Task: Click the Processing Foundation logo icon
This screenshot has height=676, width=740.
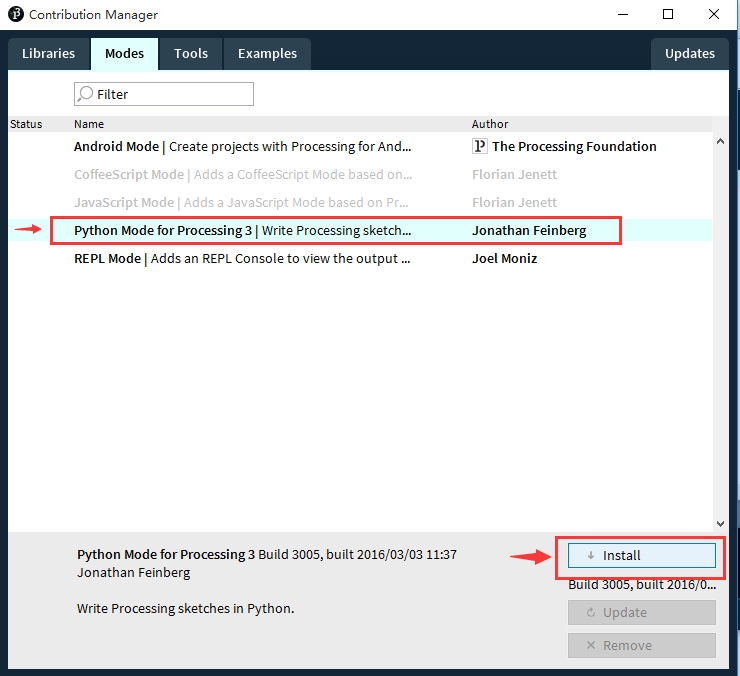Action: coord(479,146)
